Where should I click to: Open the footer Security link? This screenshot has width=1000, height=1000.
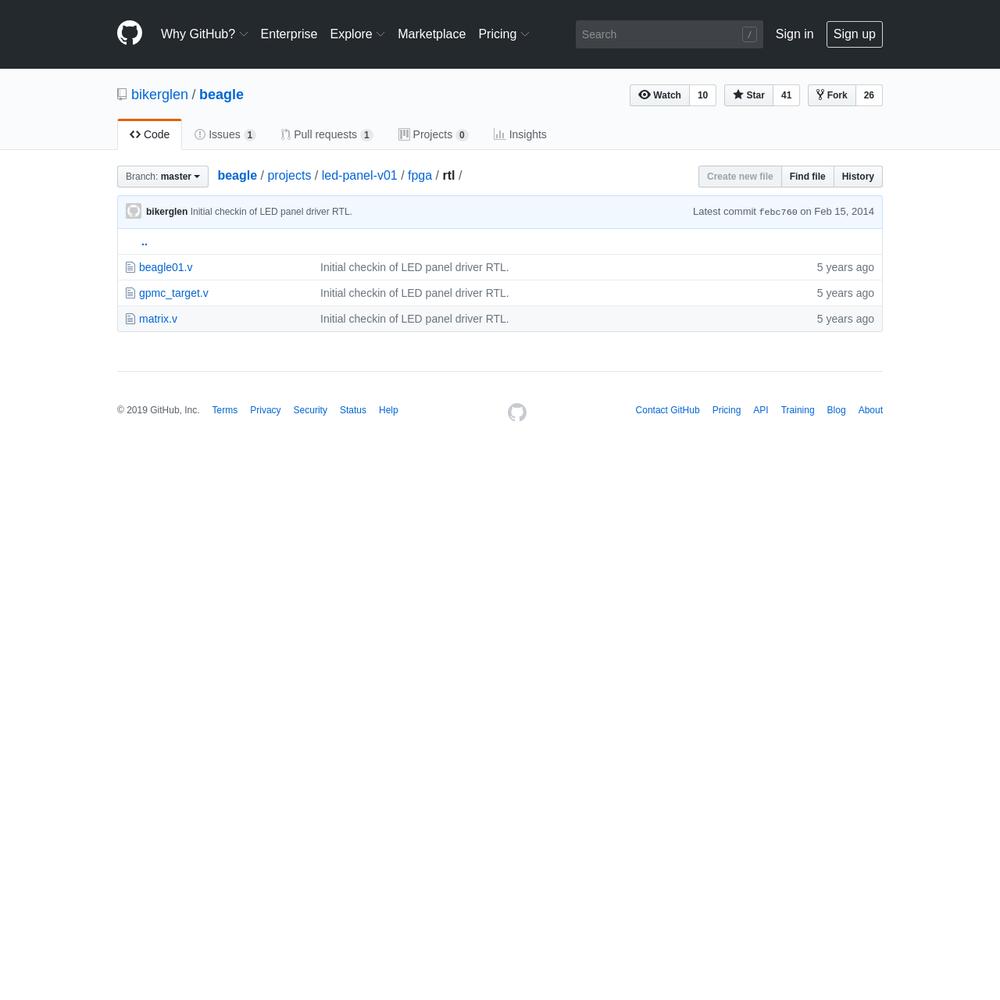(310, 410)
